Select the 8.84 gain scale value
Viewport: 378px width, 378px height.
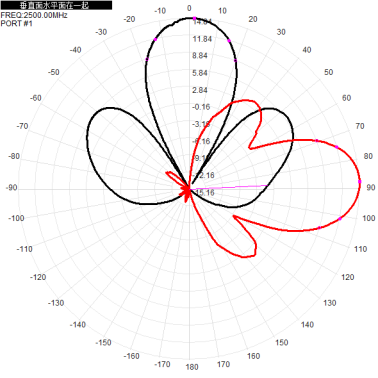coord(200,56)
